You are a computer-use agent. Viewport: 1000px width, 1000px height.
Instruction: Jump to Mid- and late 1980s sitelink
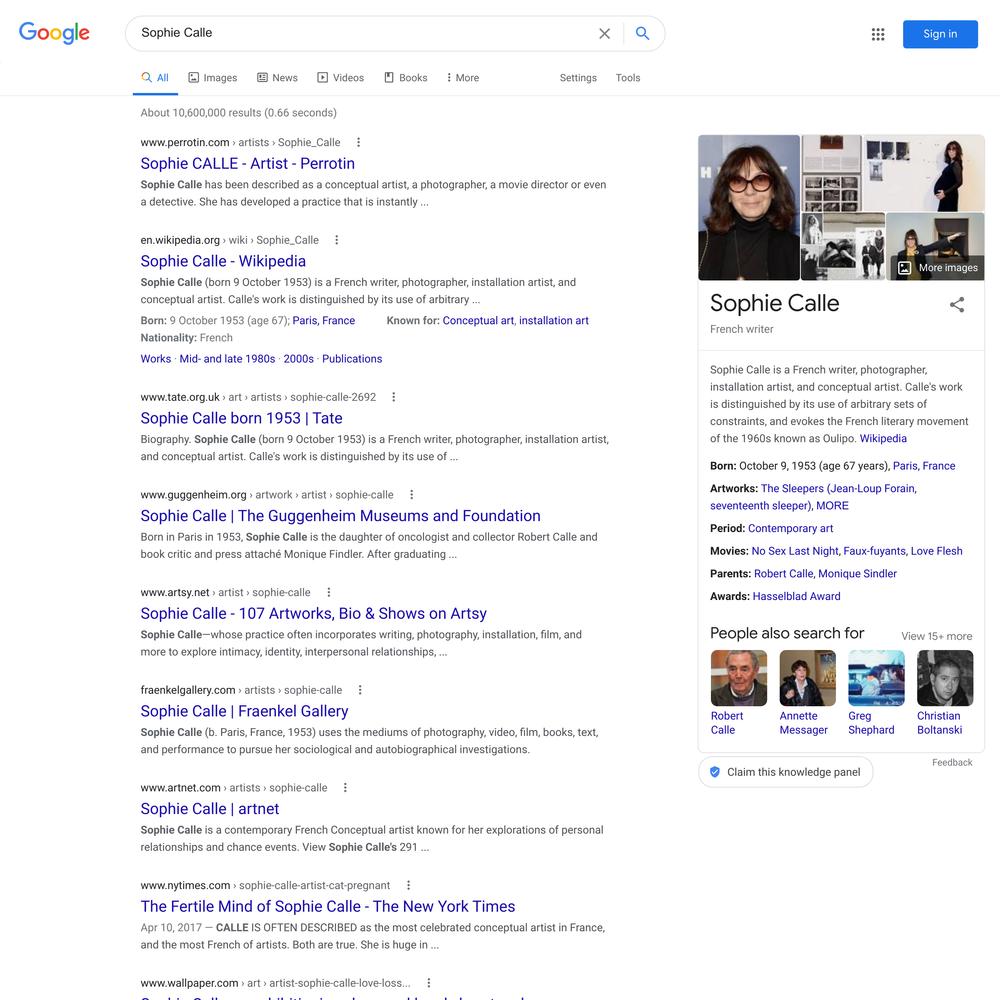[x=227, y=358]
